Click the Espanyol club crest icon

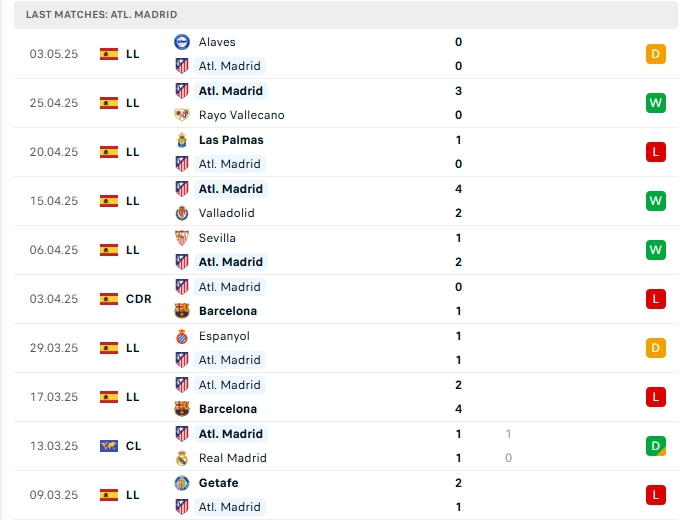(182, 337)
